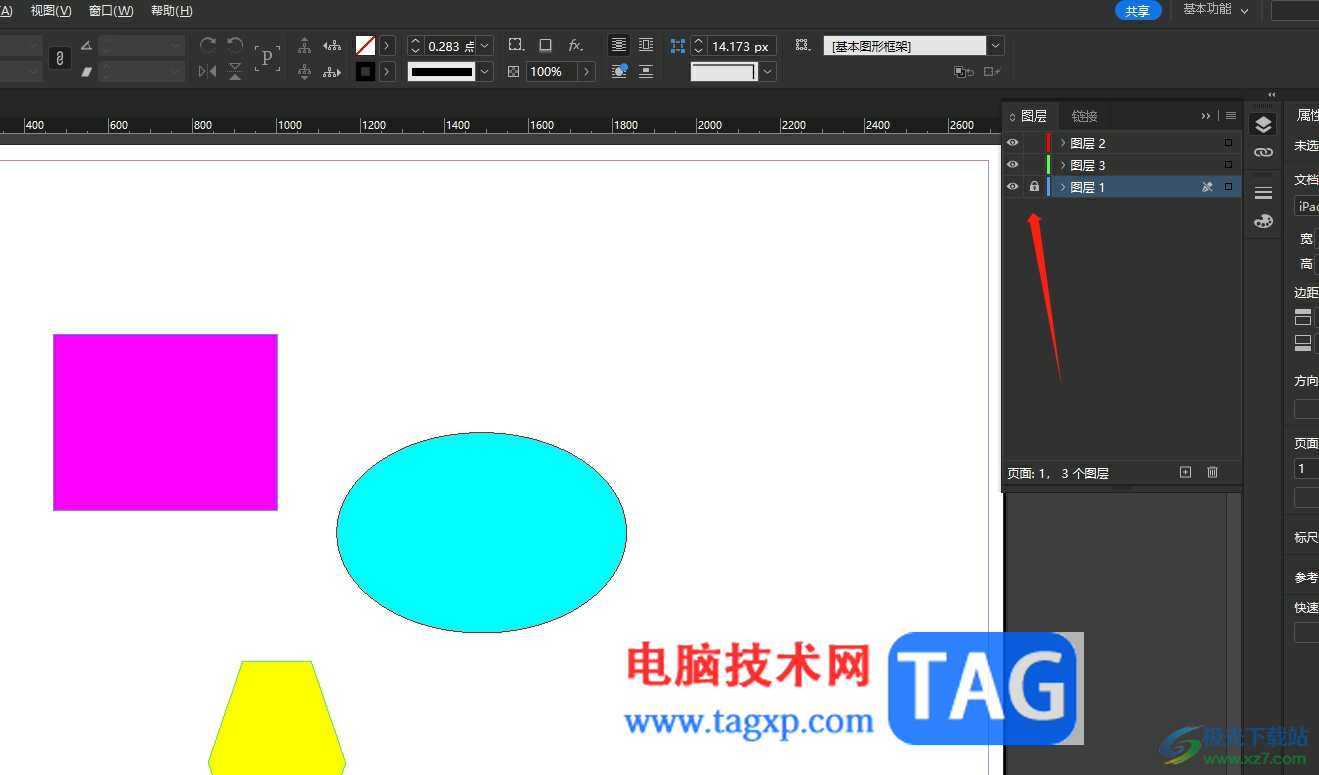Screen dimensions: 1319x775
Task: Click rotate 90° counter-clockwise icon
Action: 235,45
